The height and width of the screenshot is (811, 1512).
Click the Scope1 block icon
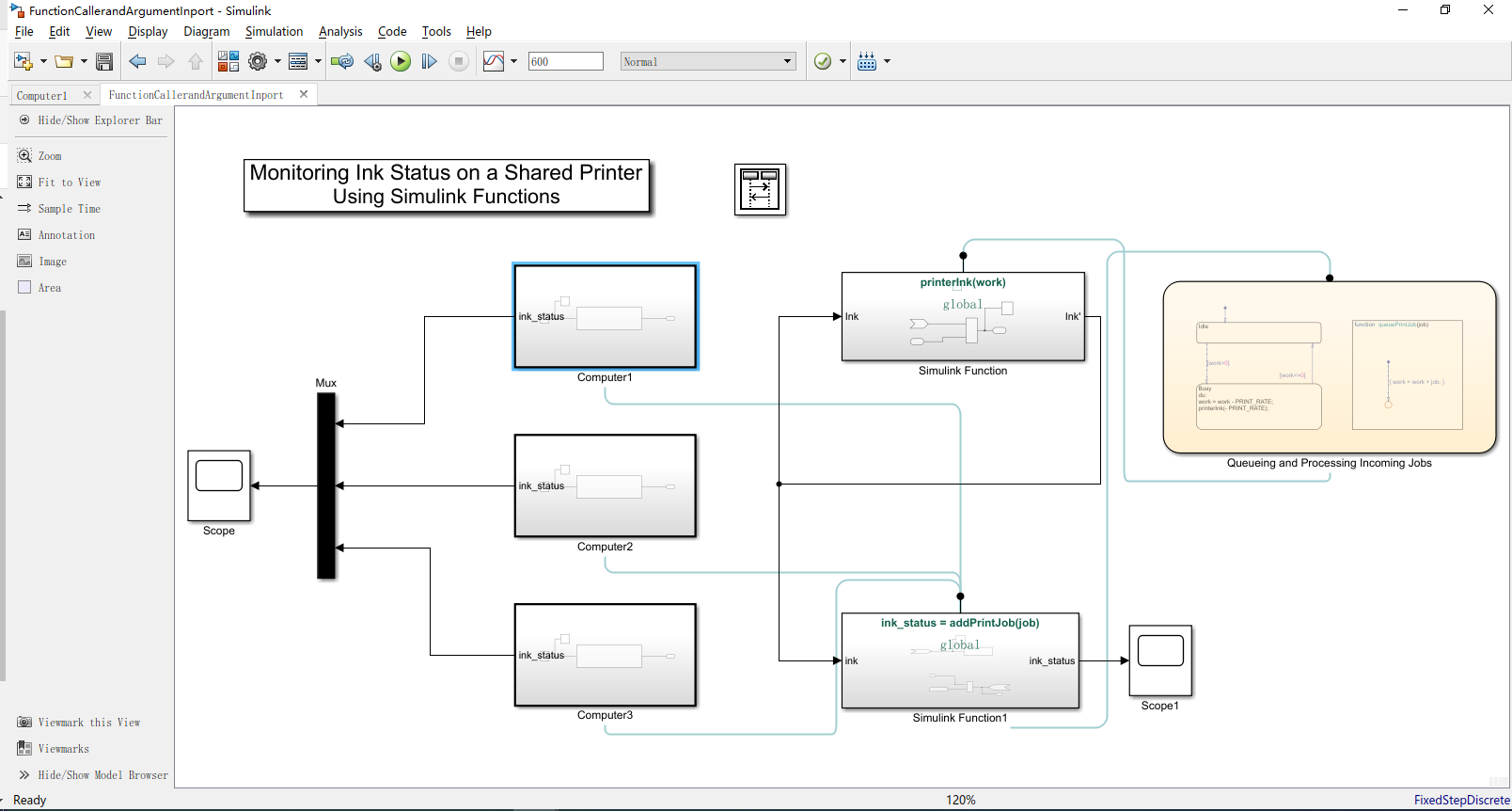point(1160,660)
